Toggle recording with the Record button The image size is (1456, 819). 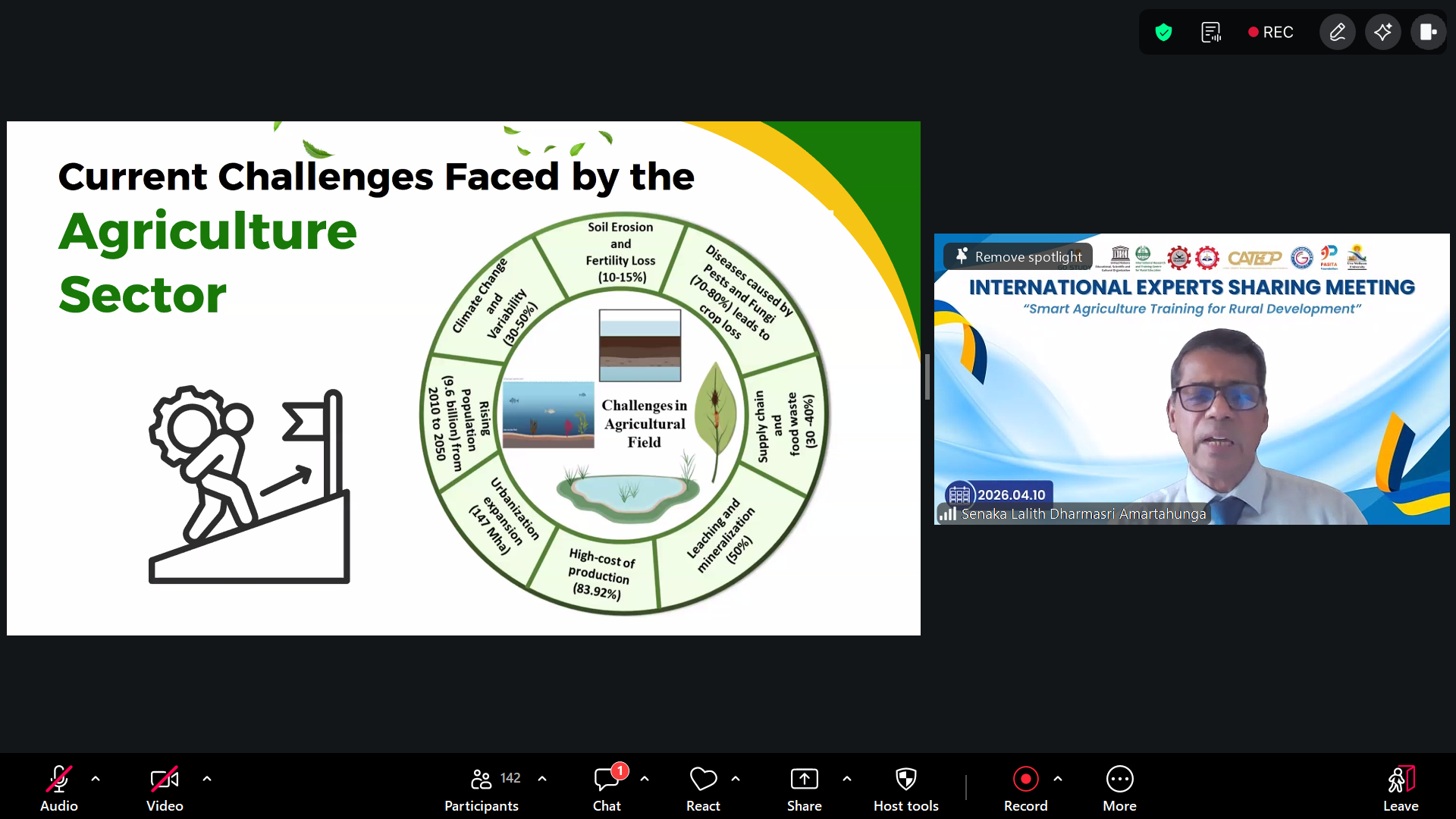pyautogui.click(x=1025, y=789)
